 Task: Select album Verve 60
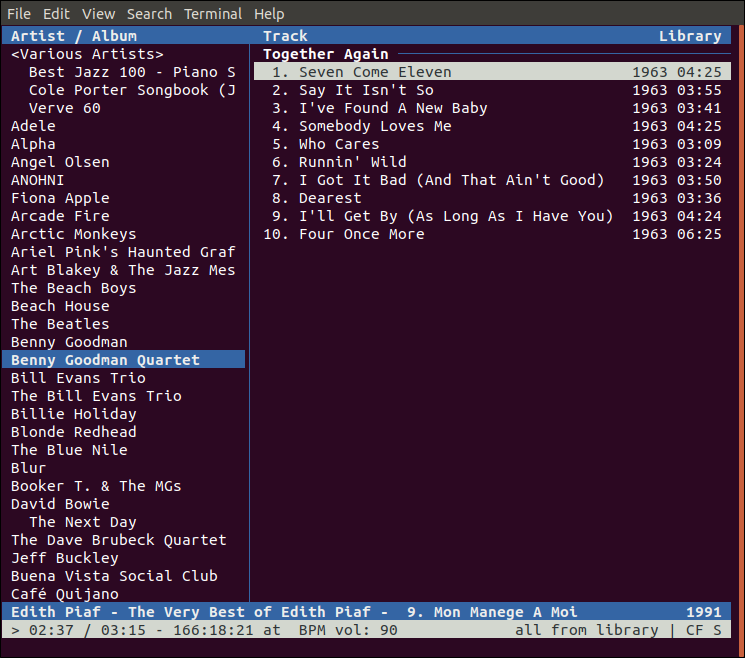point(65,108)
